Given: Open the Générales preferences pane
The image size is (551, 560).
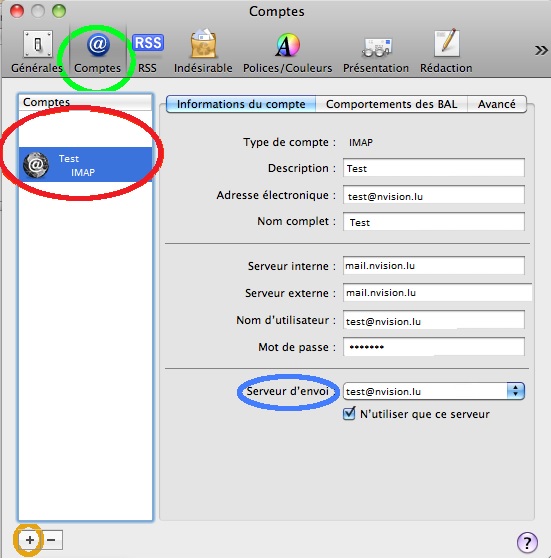Looking at the screenshot, I should pyautogui.click(x=37, y=52).
